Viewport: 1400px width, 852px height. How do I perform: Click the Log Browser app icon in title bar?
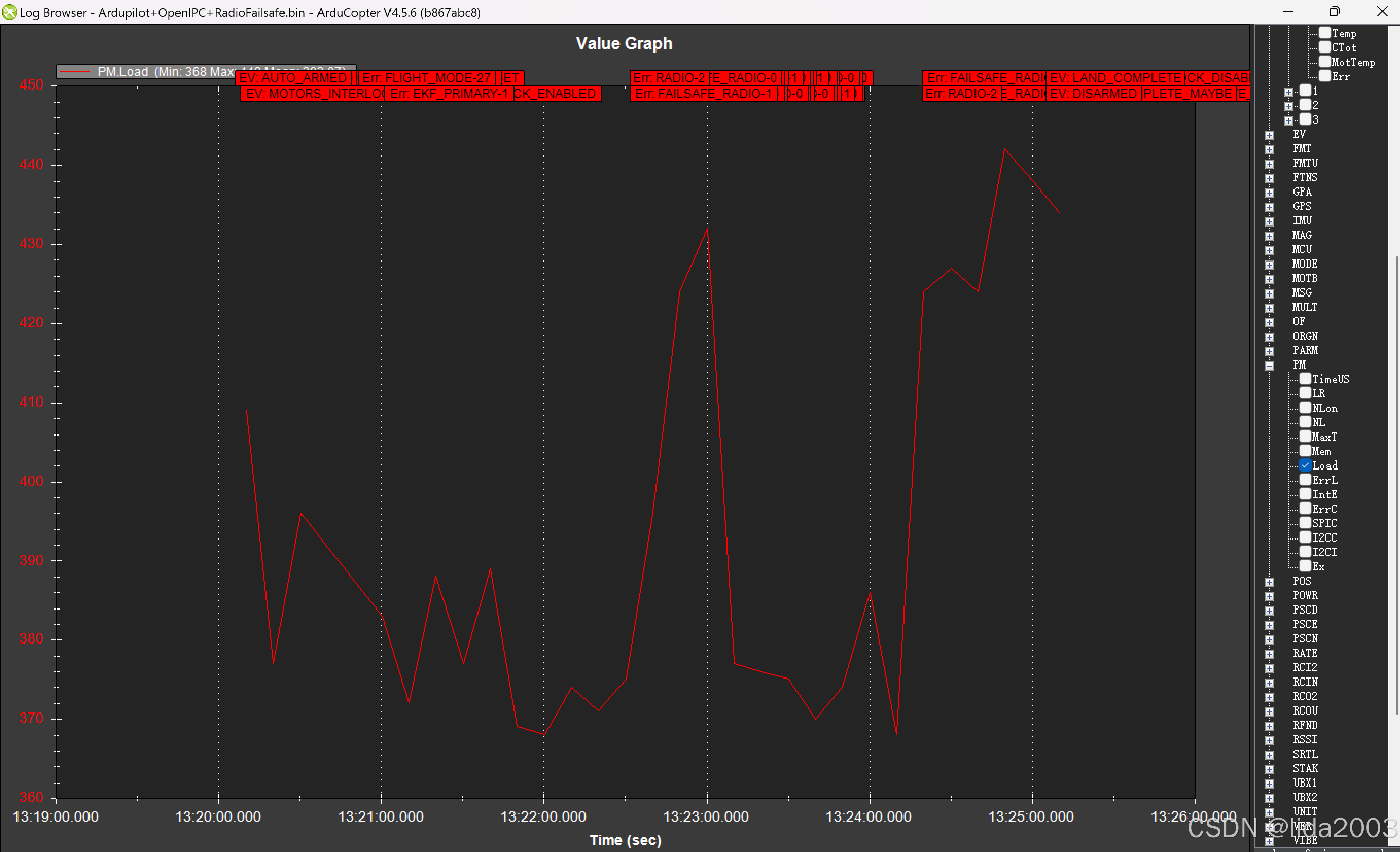(x=9, y=12)
